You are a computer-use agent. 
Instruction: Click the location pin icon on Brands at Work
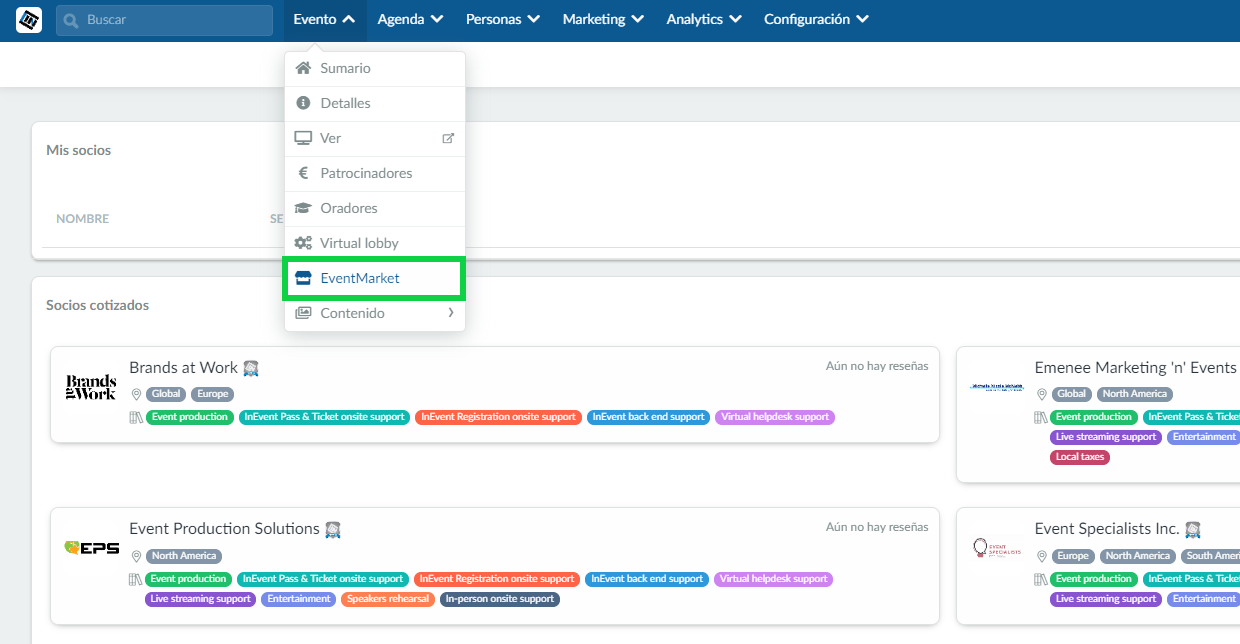tap(136, 394)
